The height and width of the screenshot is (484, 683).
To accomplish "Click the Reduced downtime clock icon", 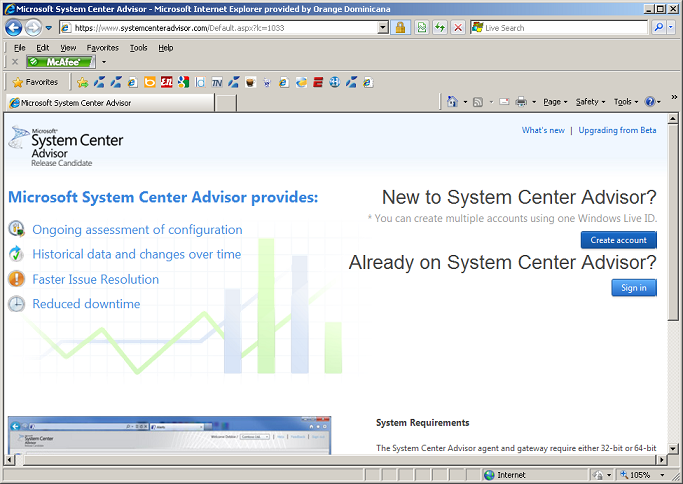I will coord(17,304).
